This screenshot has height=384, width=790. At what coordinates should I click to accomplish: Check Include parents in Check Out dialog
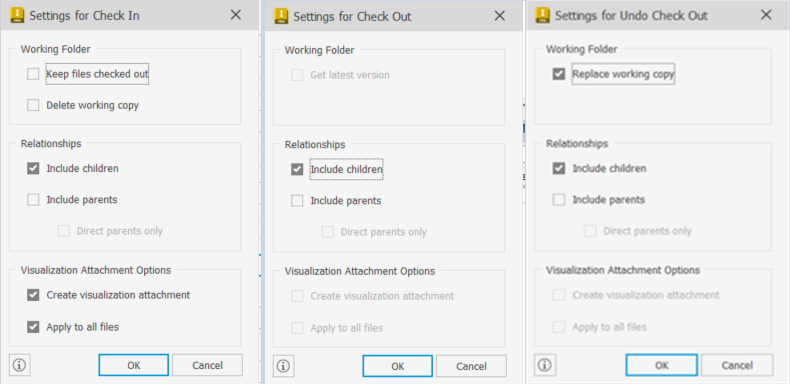[x=297, y=201]
